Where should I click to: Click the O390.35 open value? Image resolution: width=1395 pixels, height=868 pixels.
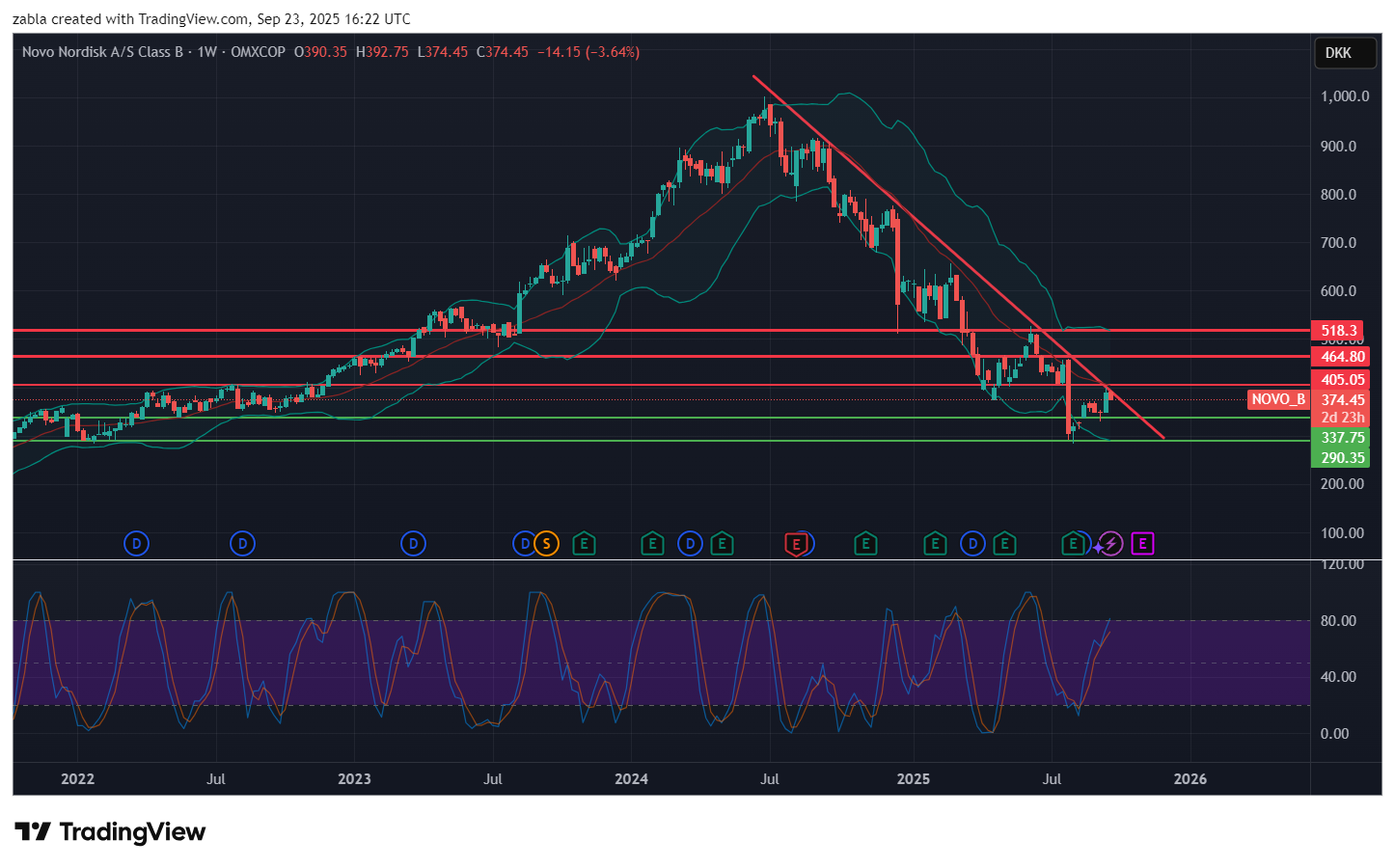point(320,52)
